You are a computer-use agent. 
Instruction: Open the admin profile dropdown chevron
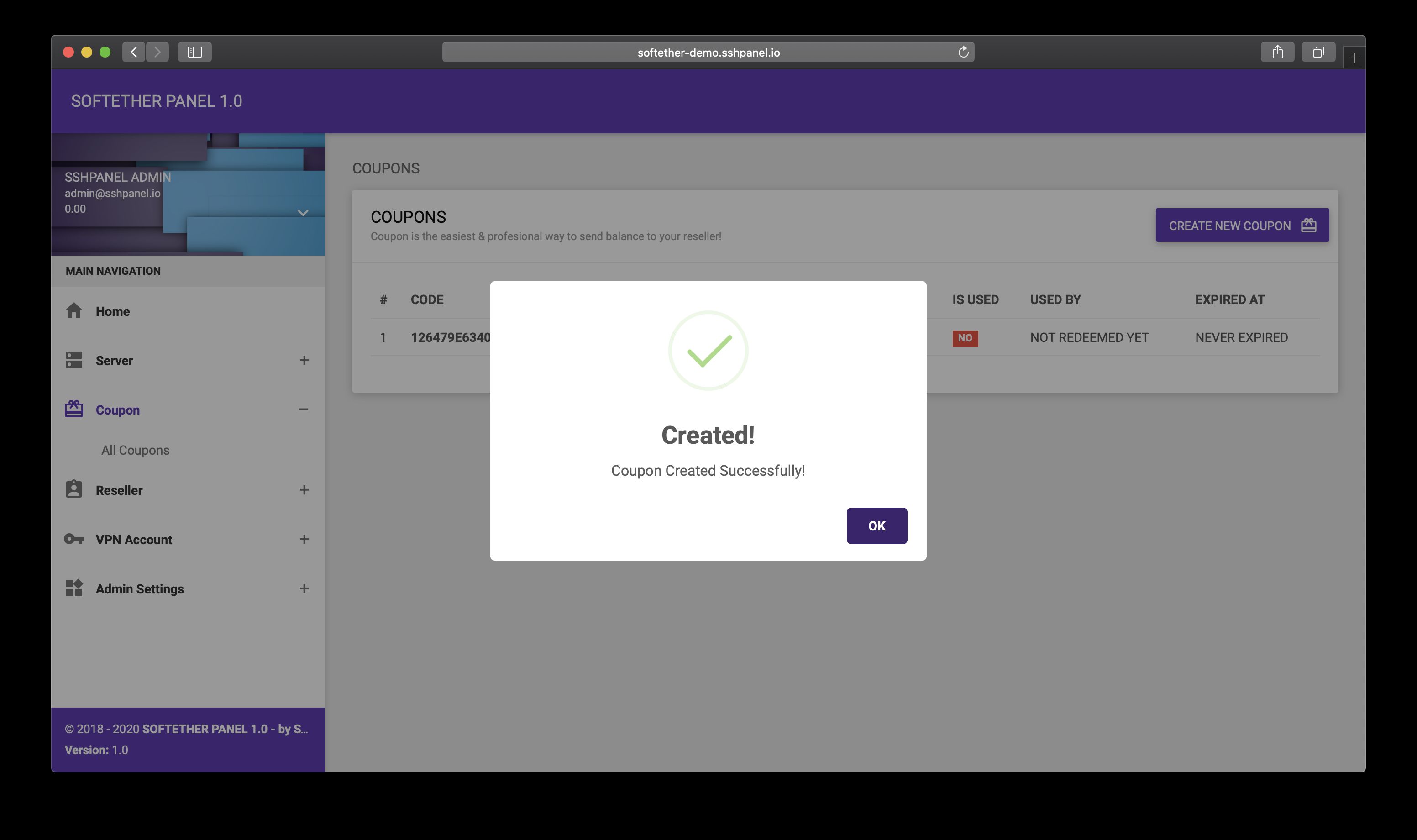(303, 213)
